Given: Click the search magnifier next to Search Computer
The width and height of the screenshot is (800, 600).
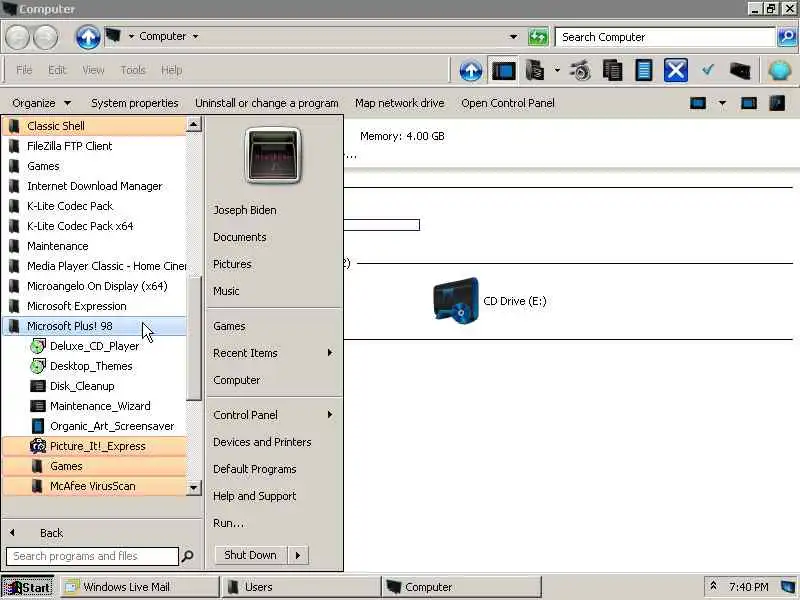Looking at the screenshot, I should 787,37.
